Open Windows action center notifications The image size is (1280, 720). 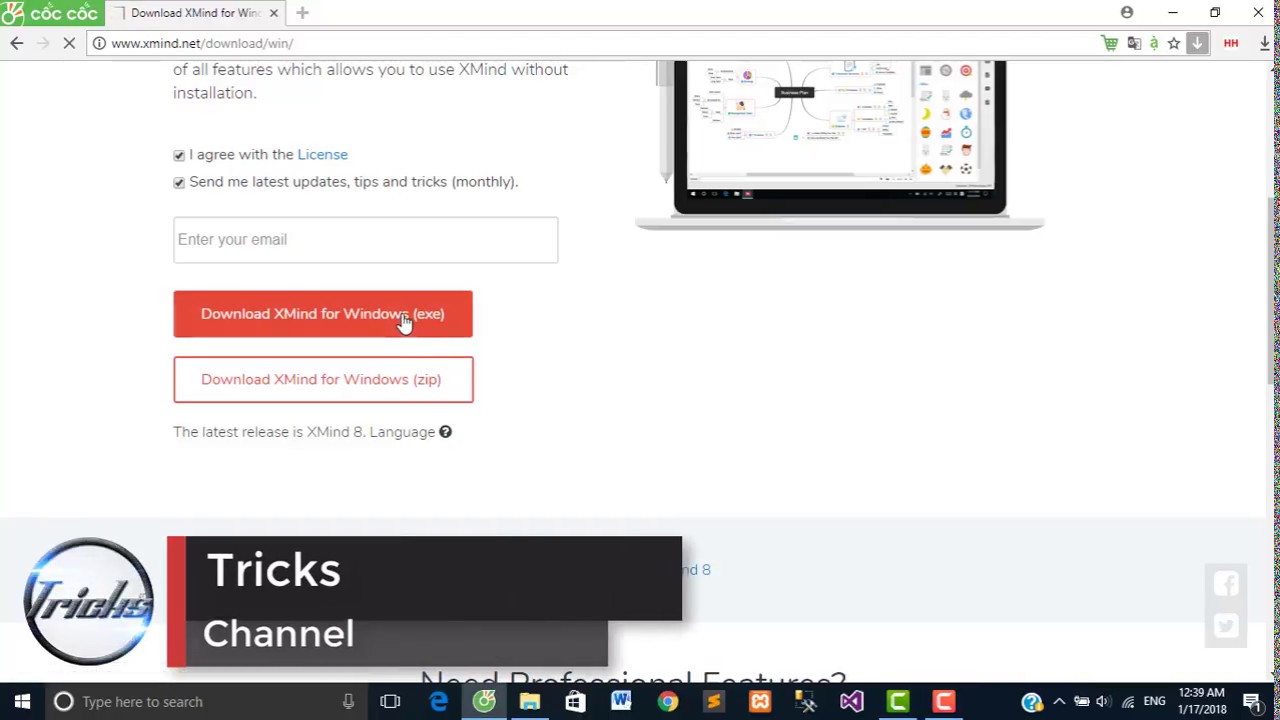point(1251,702)
